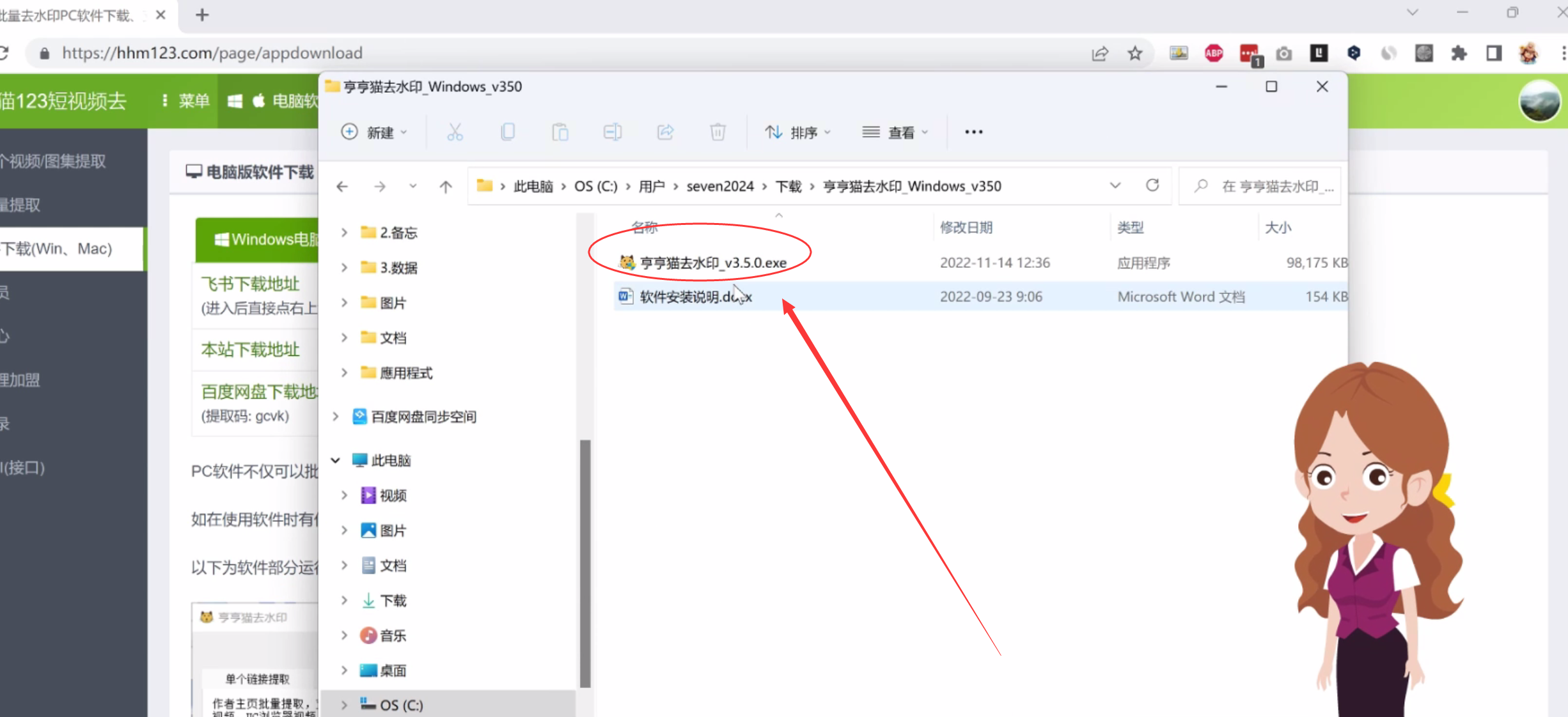Select the 亨亨猫去水印_v3.5.0.exe file
The image size is (1568, 717).
(713, 263)
